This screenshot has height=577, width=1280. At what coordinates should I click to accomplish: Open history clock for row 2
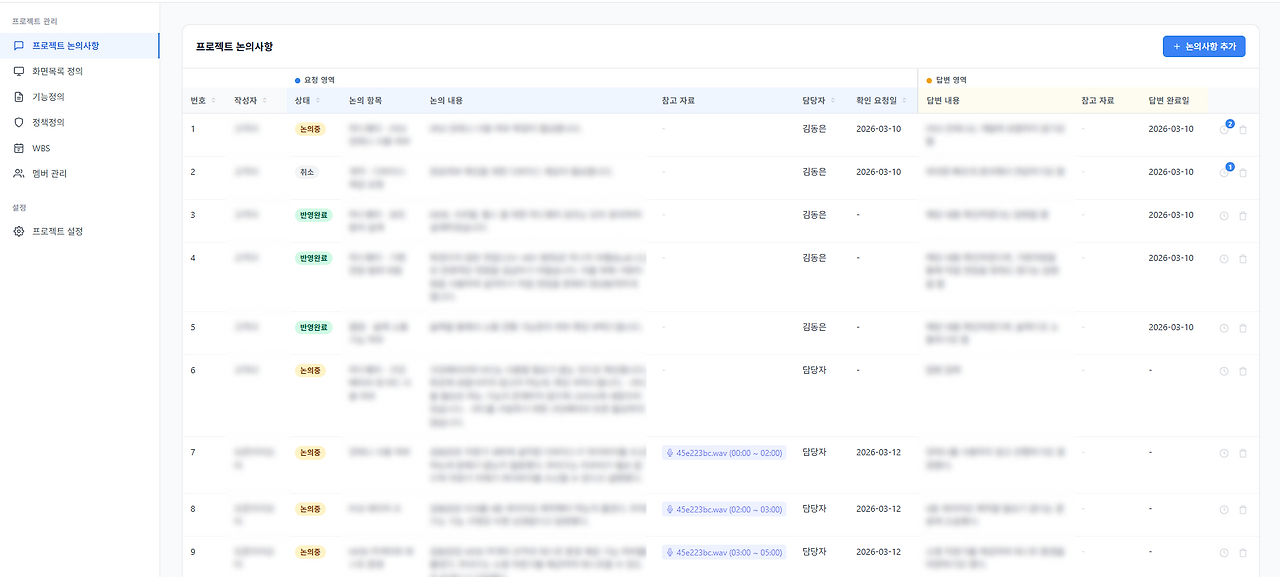pos(1224,172)
